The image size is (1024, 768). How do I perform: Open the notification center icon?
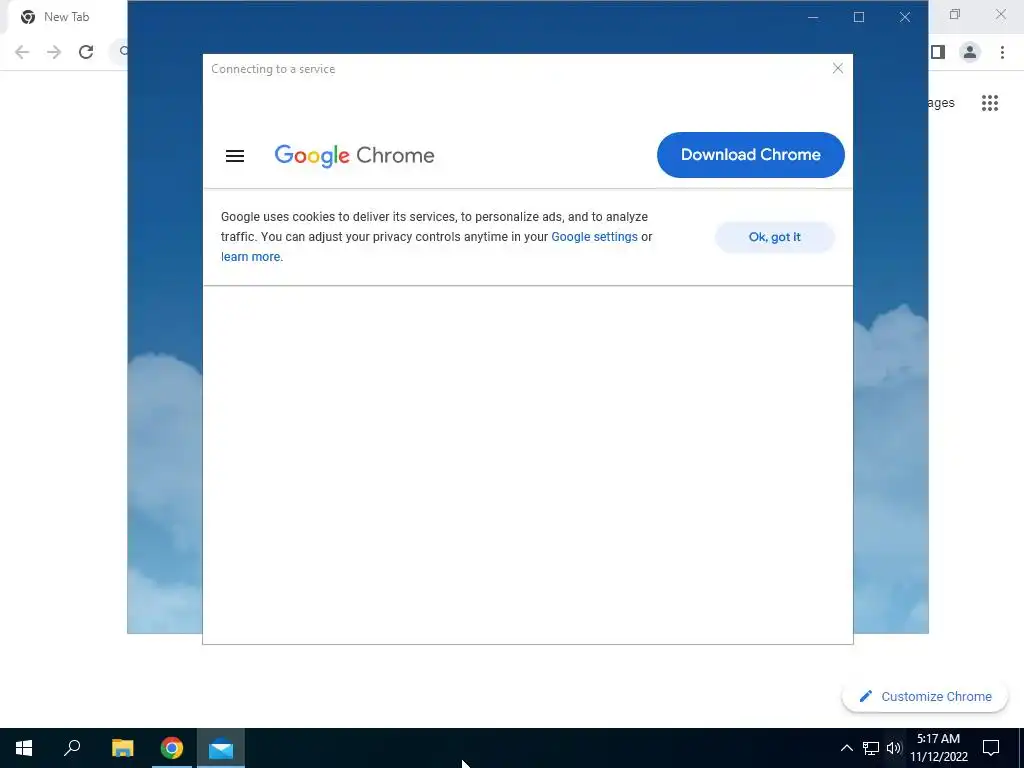coord(991,748)
